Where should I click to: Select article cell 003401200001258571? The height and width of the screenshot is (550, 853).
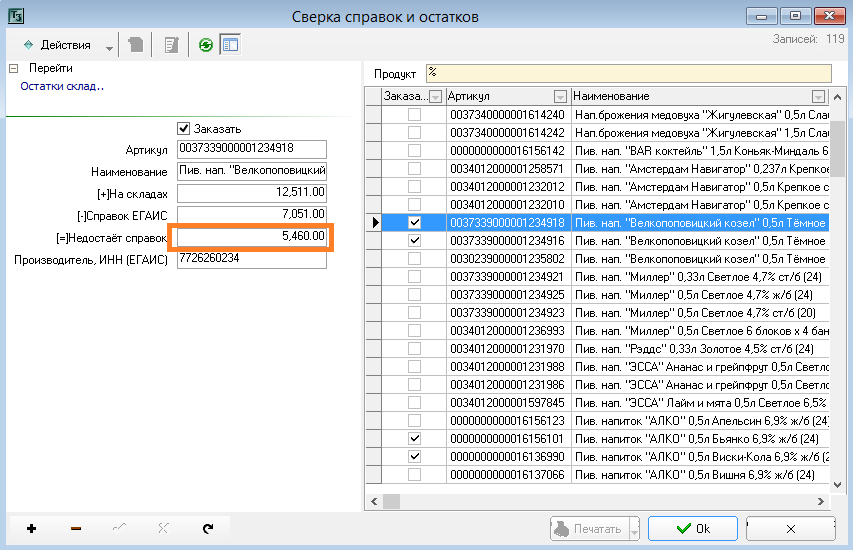point(508,169)
